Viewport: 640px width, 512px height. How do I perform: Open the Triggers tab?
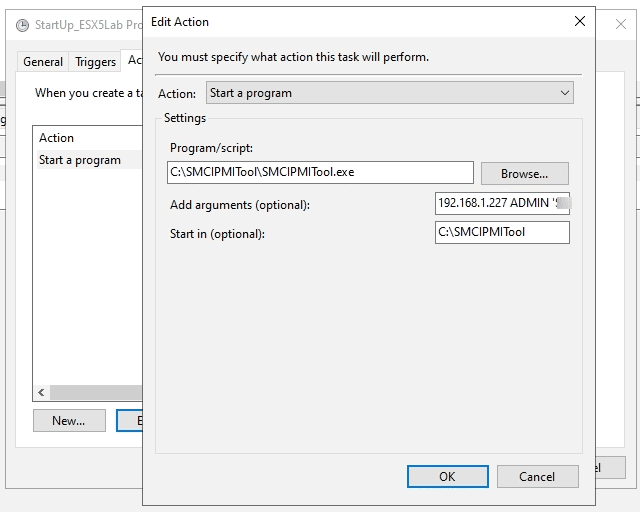96,62
